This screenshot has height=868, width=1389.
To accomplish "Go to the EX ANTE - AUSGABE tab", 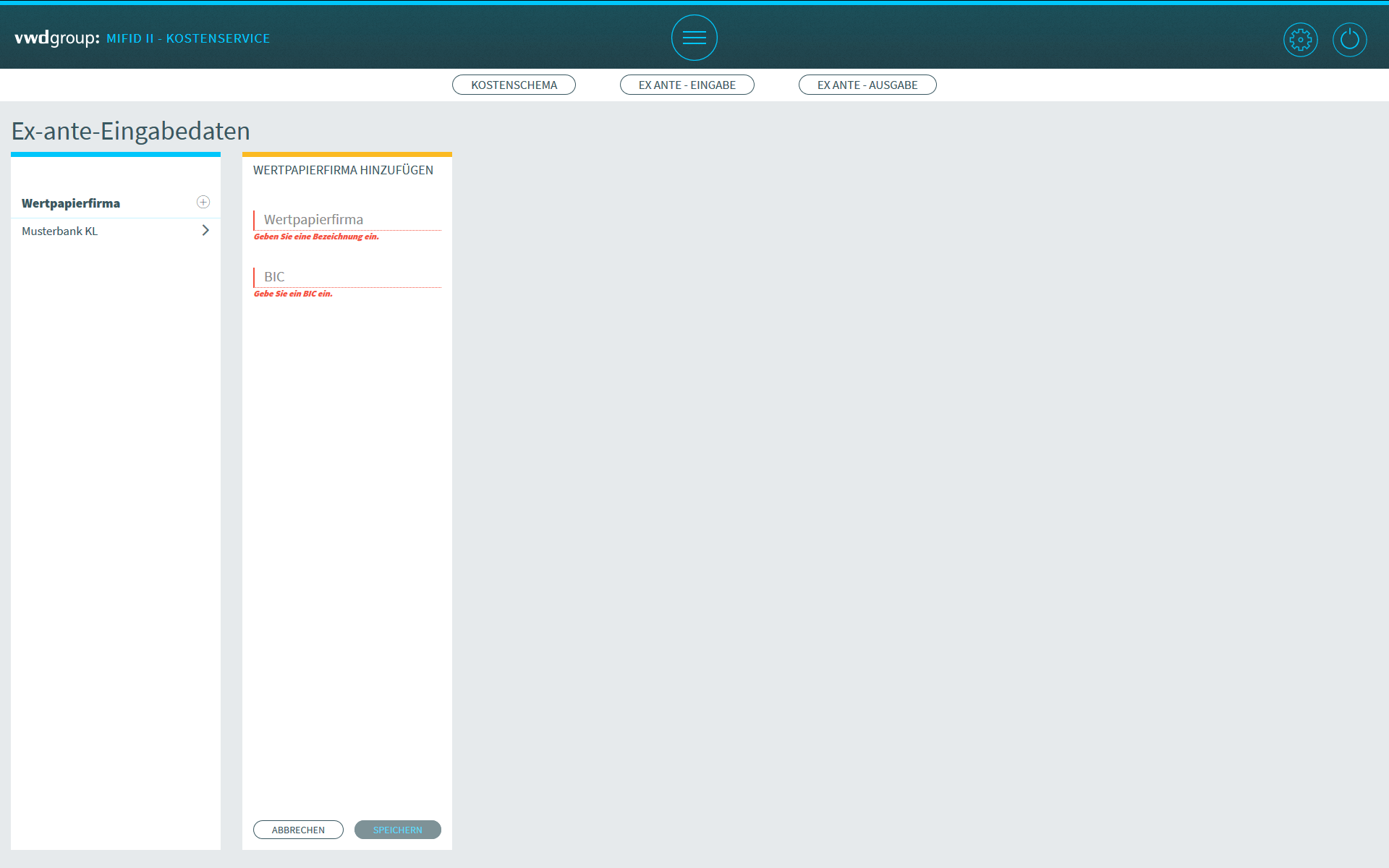I will (x=867, y=85).
